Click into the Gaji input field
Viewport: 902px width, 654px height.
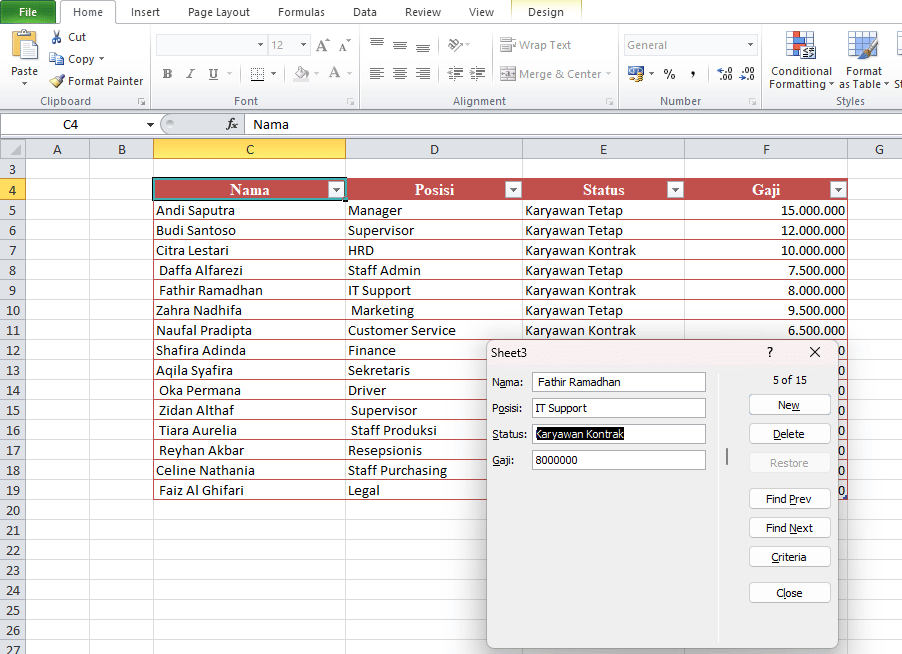pyautogui.click(x=618, y=460)
